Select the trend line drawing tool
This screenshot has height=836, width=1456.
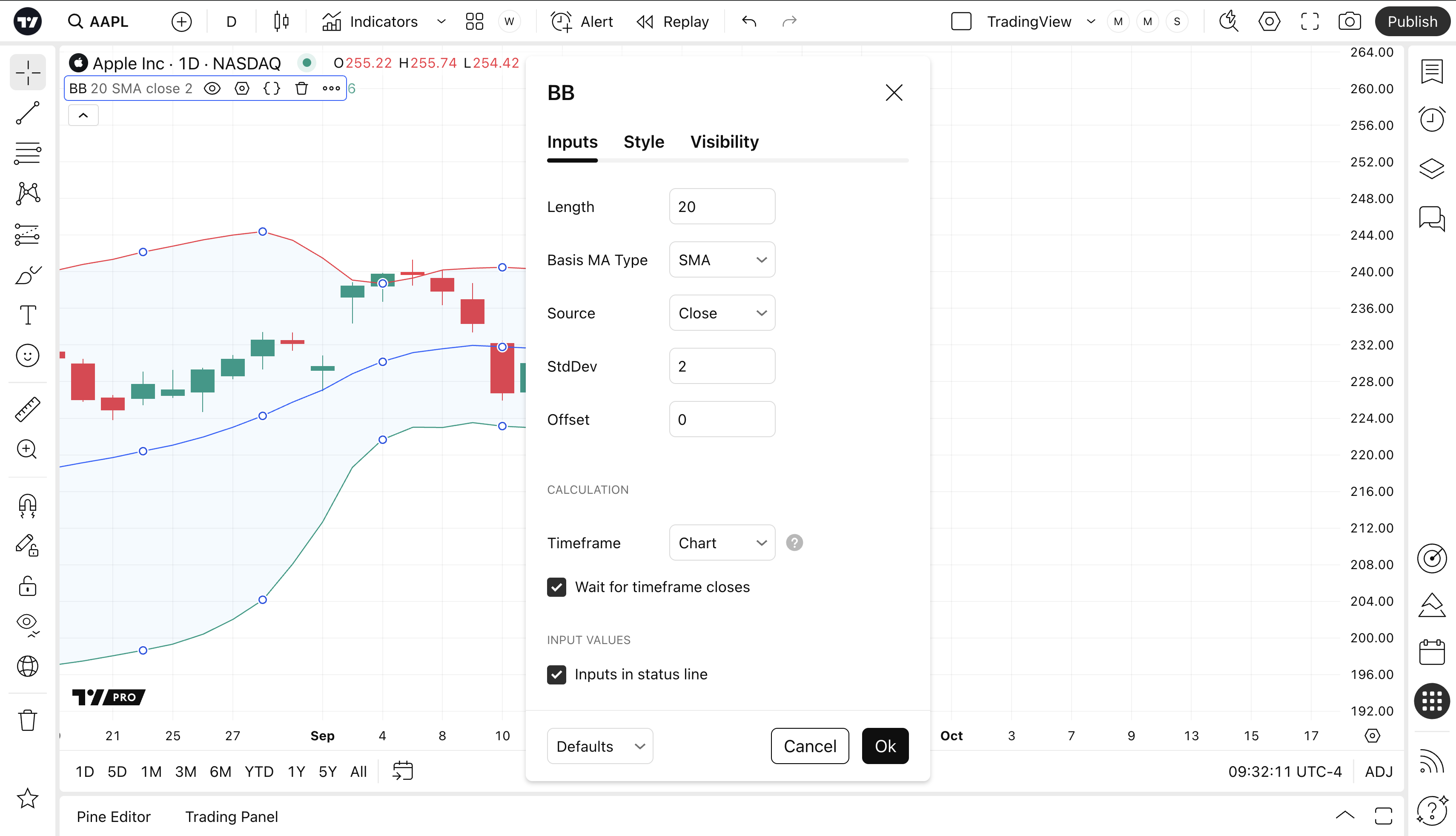click(28, 113)
